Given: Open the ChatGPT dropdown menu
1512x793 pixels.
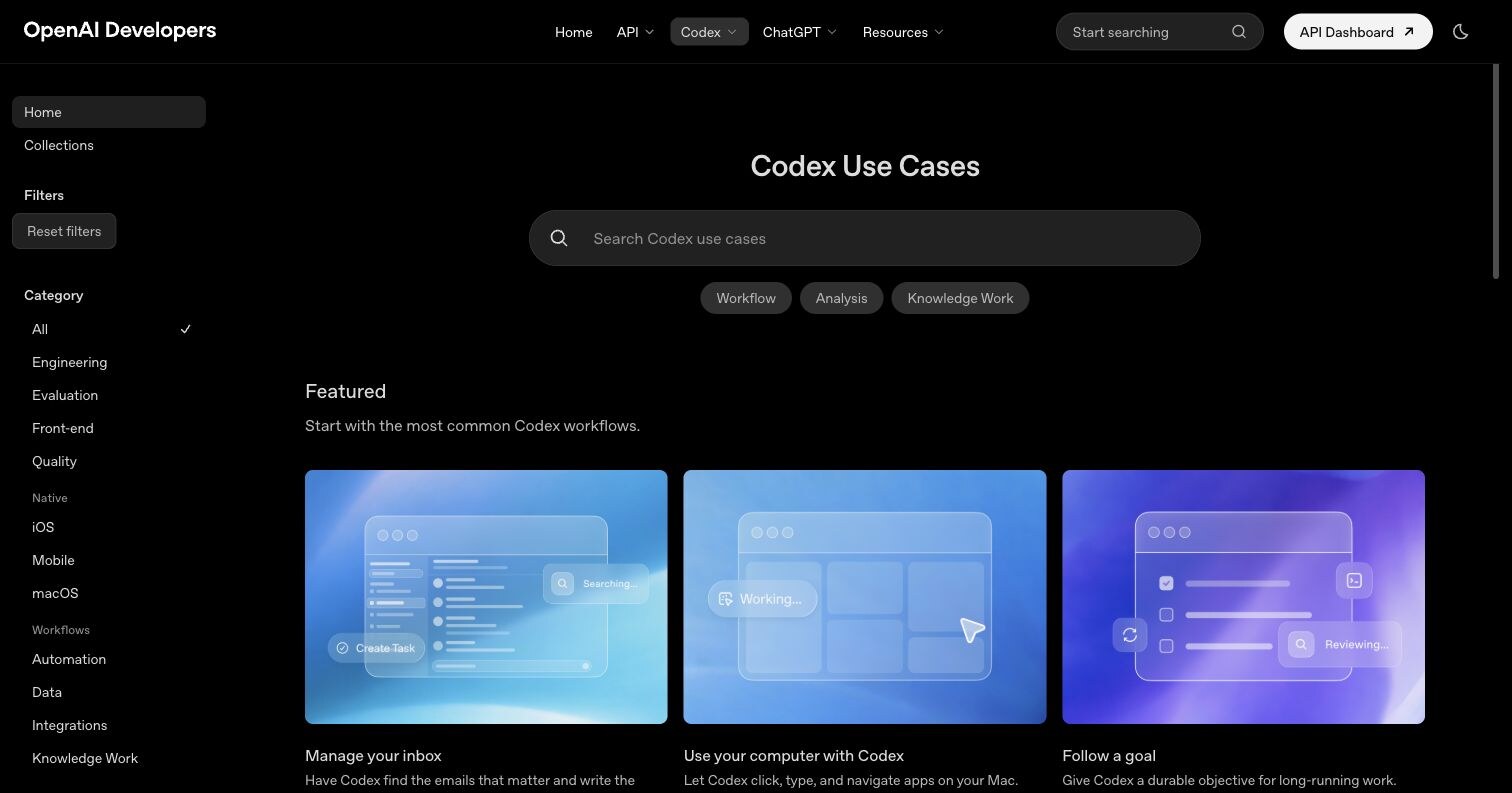Looking at the screenshot, I should 800,32.
